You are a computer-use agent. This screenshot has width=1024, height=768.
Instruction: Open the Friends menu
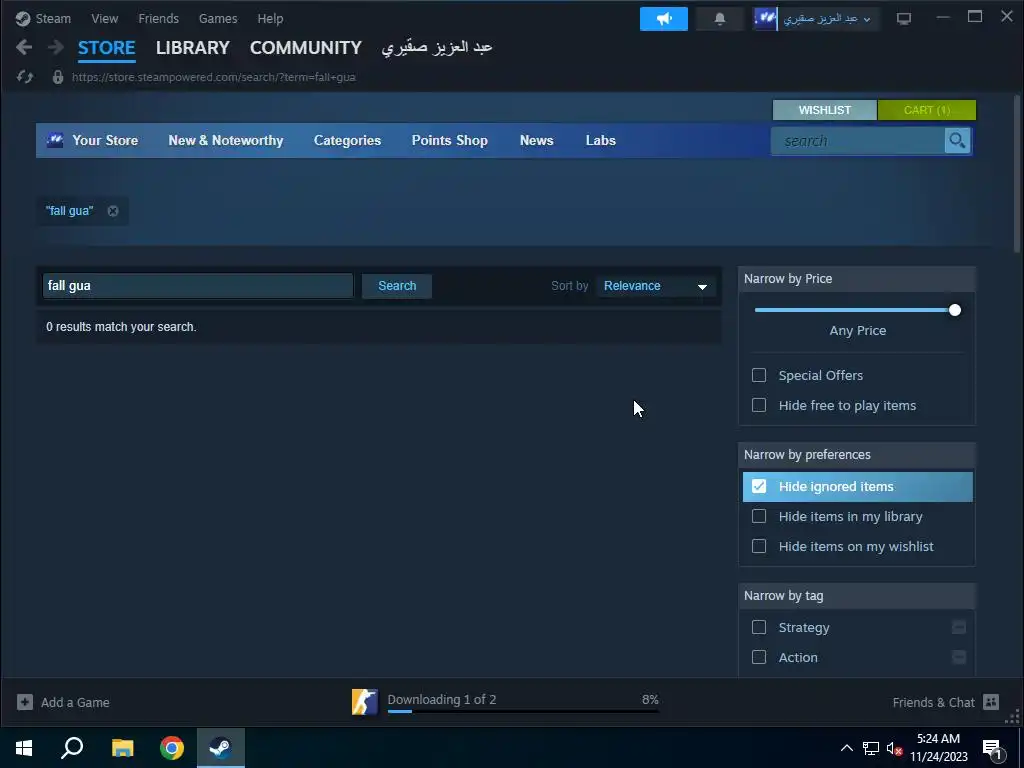click(158, 18)
